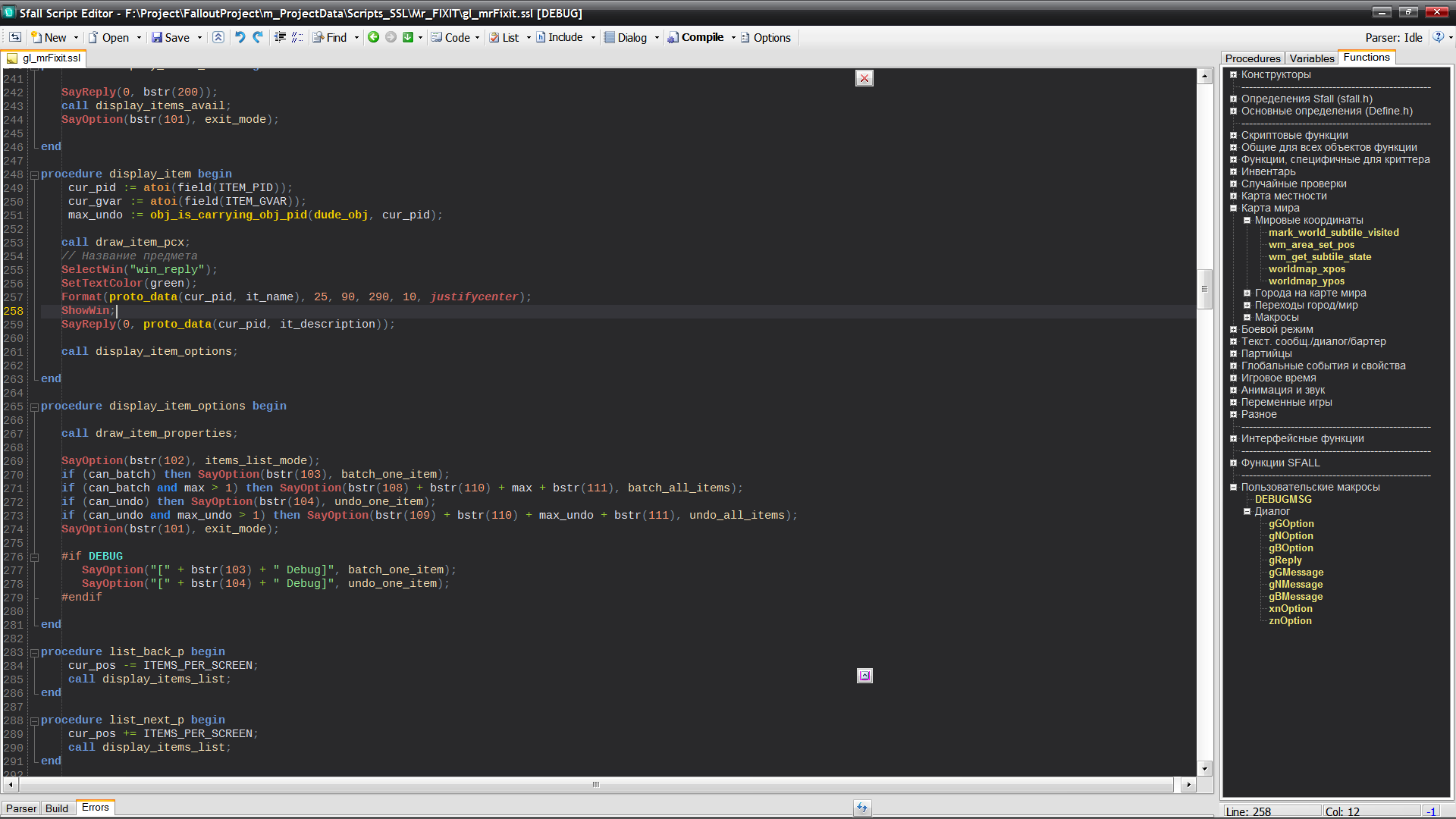This screenshot has height=819, width=1456.
Task: Click the List toolbar button
Action: tap(504, 37)
